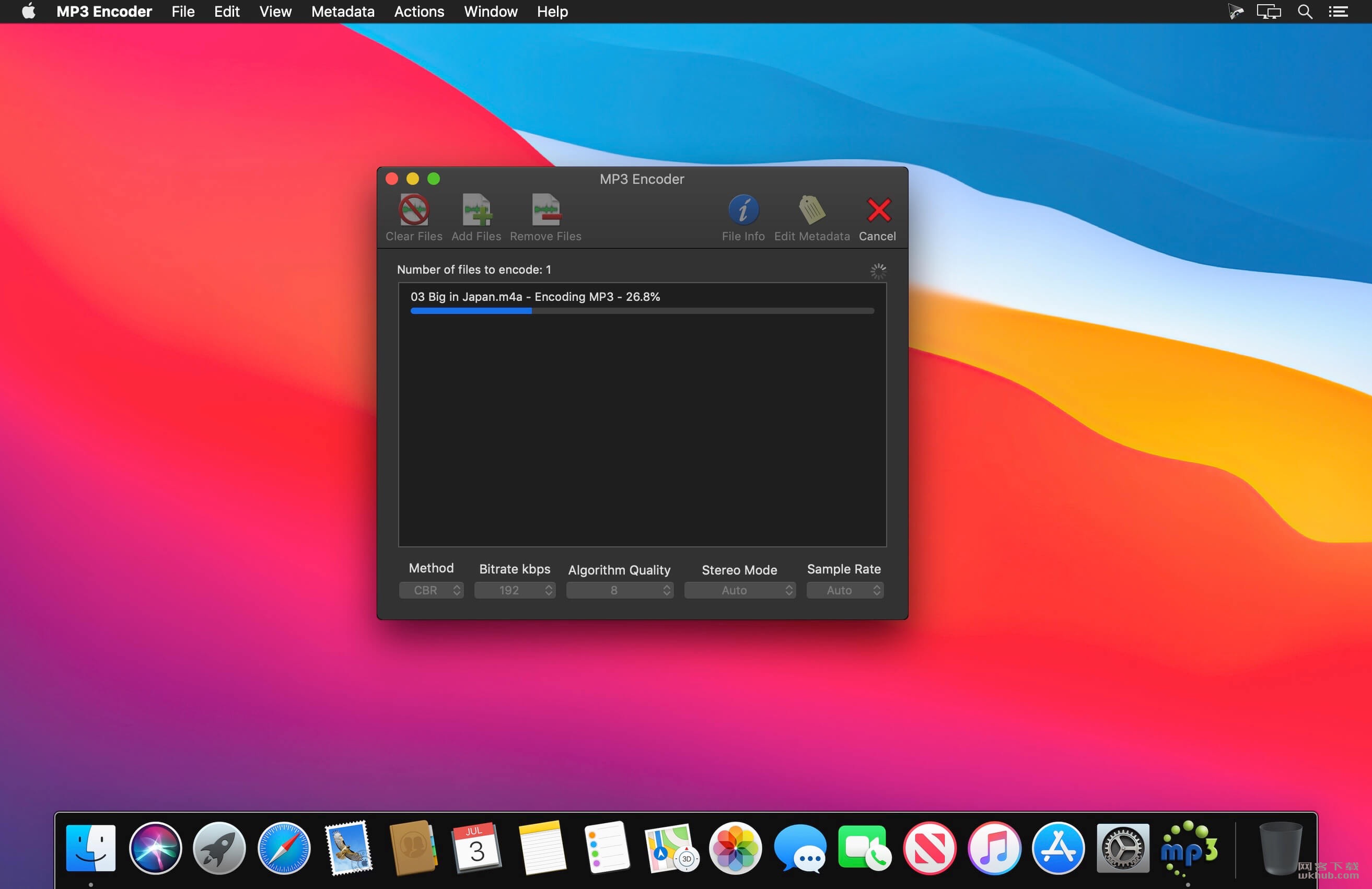Viewport: 1372px width, 889px height.
Task: Select the 03 Big in Japan.m4a row
Action: coord(642,302)
